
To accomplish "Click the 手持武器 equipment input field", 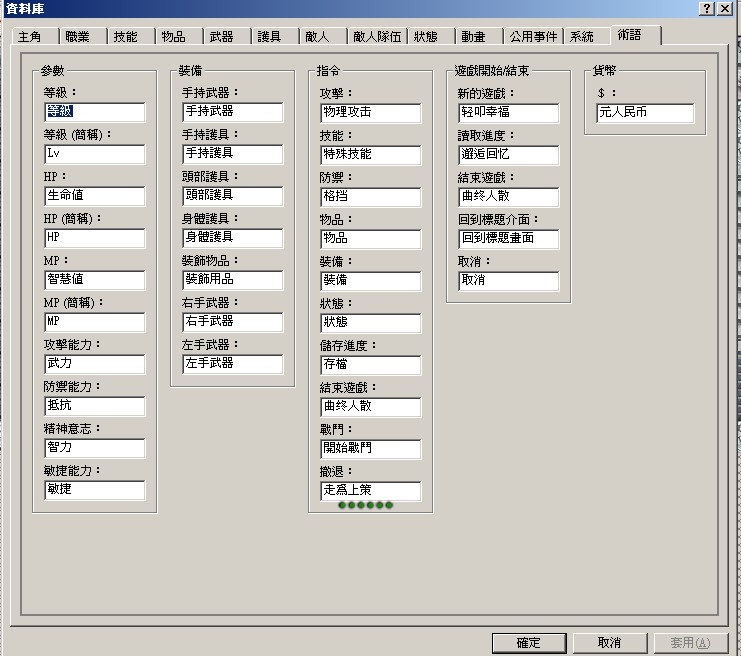I will pos(233,112).
